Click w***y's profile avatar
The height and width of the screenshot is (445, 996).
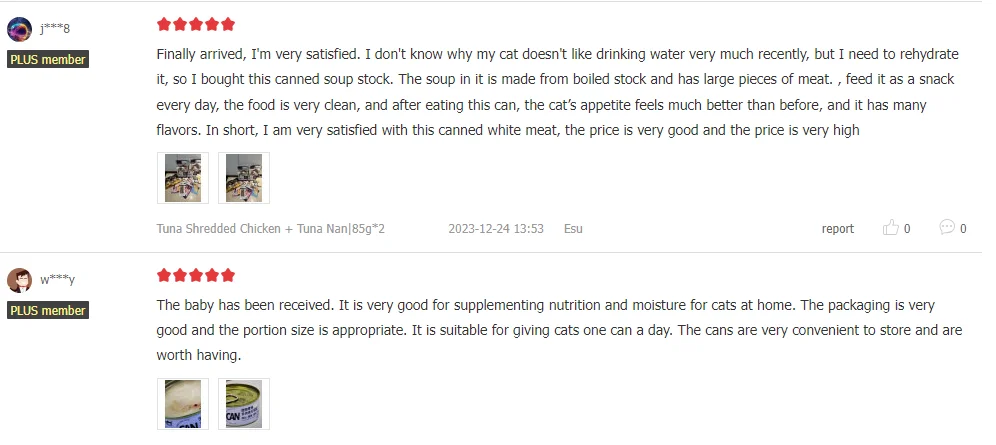[20, 280]
